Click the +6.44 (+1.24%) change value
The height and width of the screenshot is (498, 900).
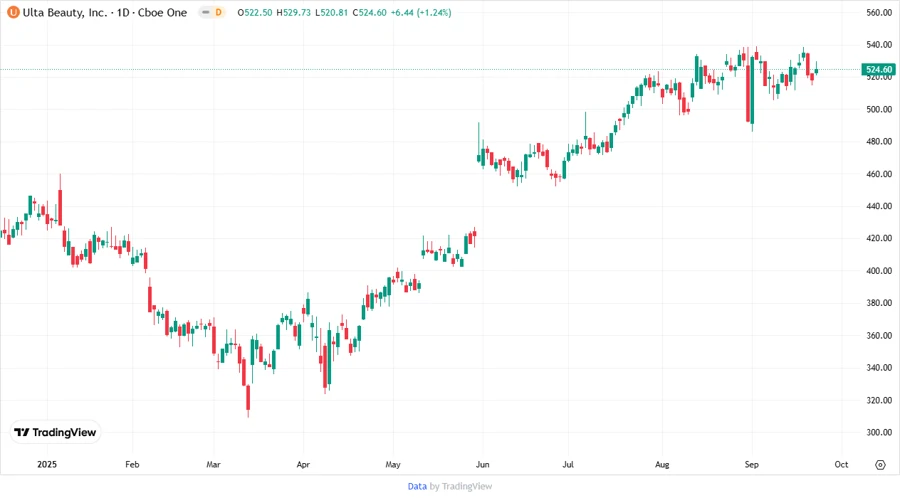click(421, 12)
